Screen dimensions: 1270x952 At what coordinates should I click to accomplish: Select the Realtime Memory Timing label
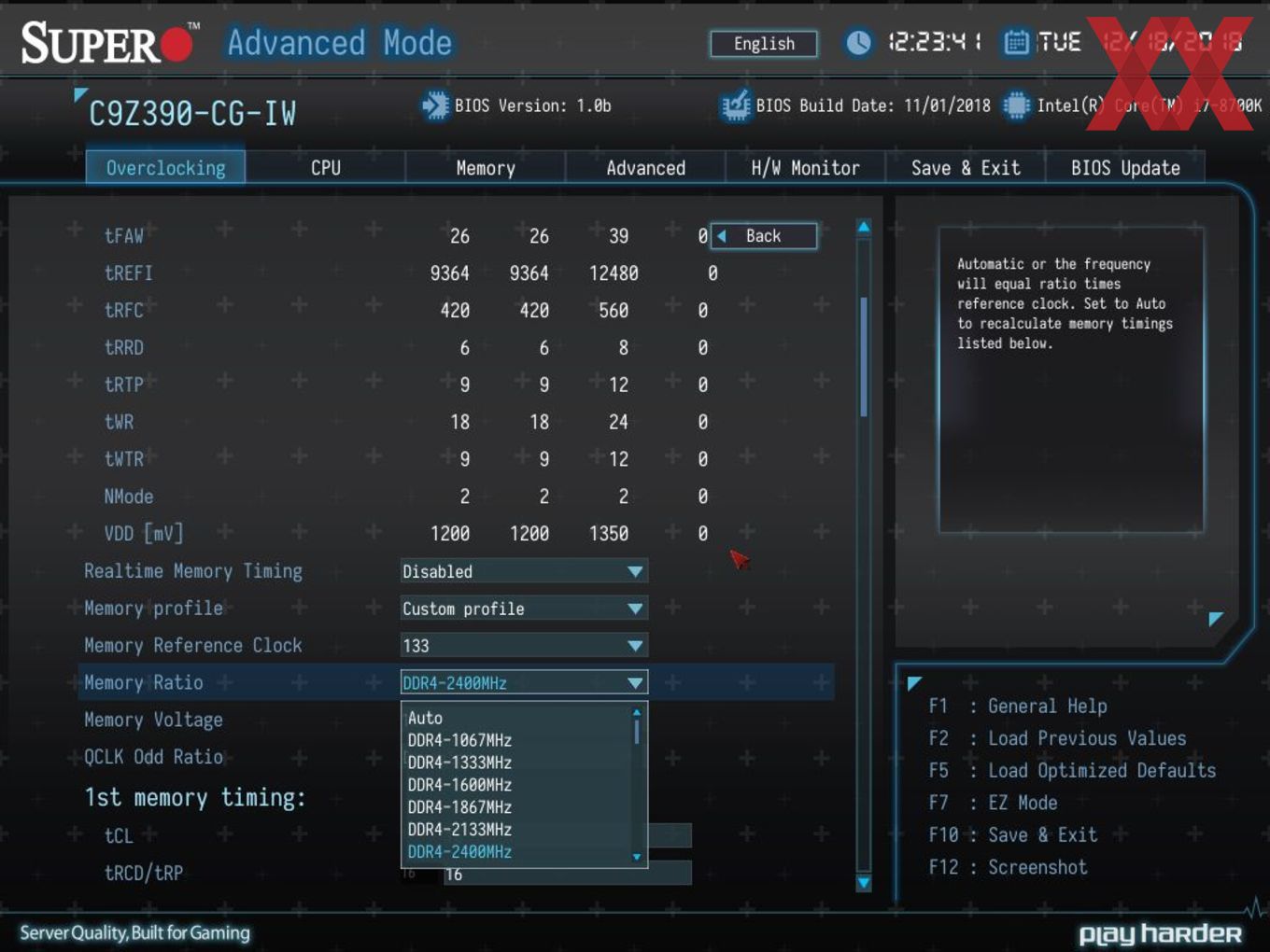[x=193, y=571]
